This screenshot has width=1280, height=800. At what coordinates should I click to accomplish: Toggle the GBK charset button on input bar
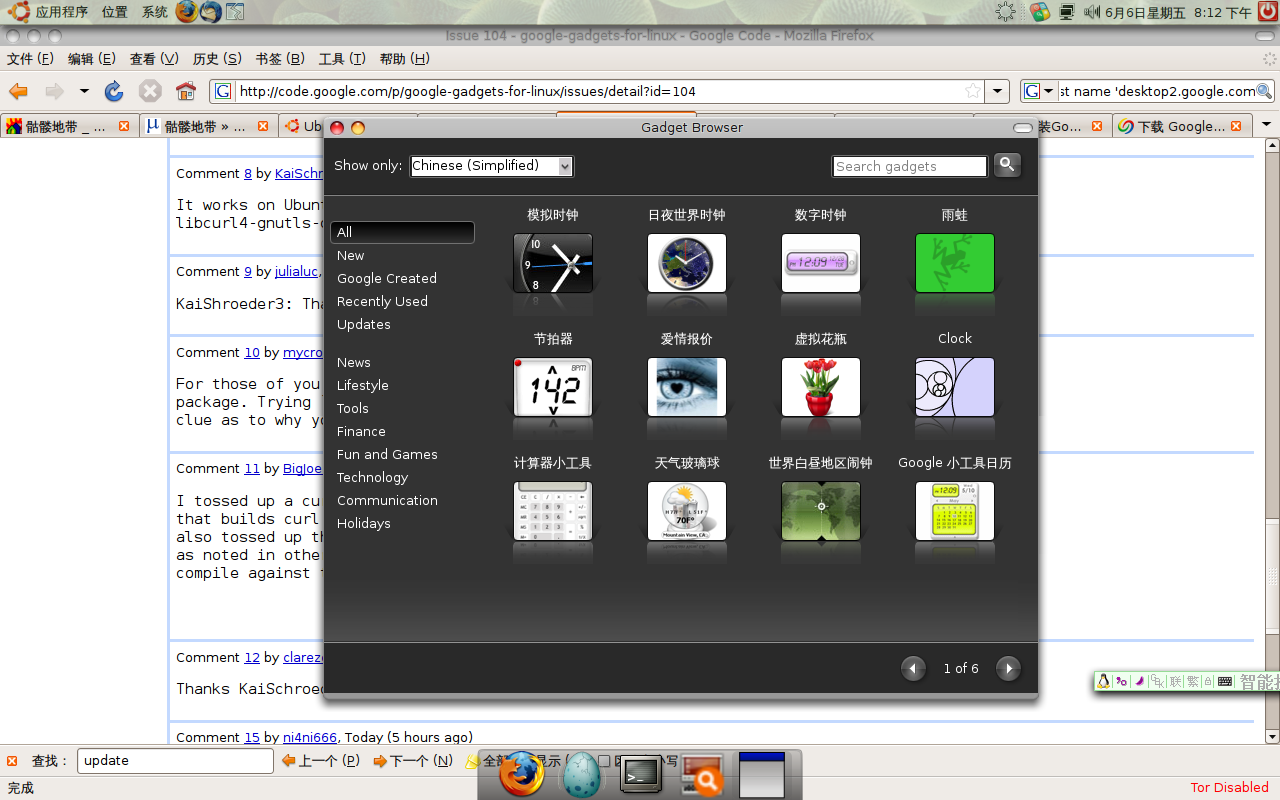tap(1157, 681)
